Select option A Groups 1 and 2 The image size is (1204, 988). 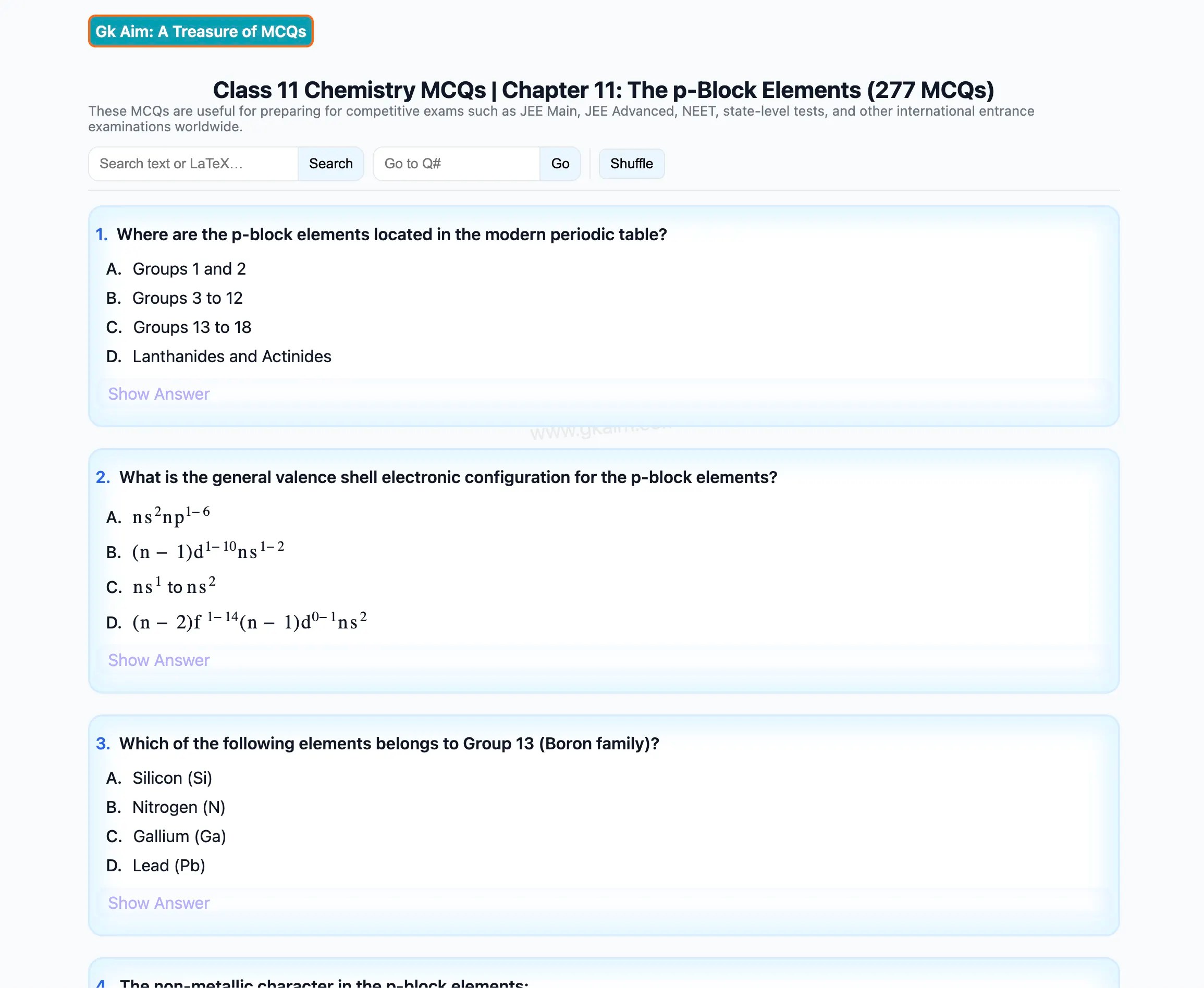189,269
